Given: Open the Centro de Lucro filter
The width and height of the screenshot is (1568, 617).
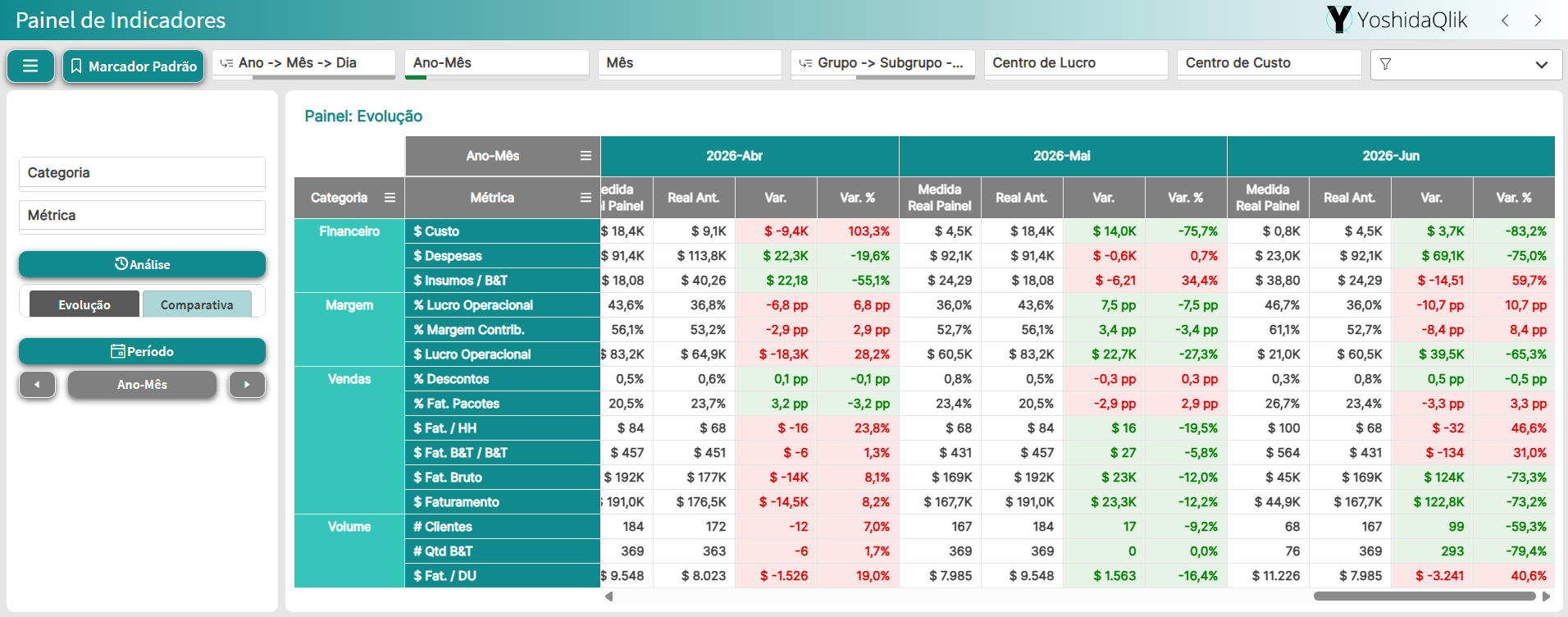Looking at the screenshot, I should [x=1076, y=63].
